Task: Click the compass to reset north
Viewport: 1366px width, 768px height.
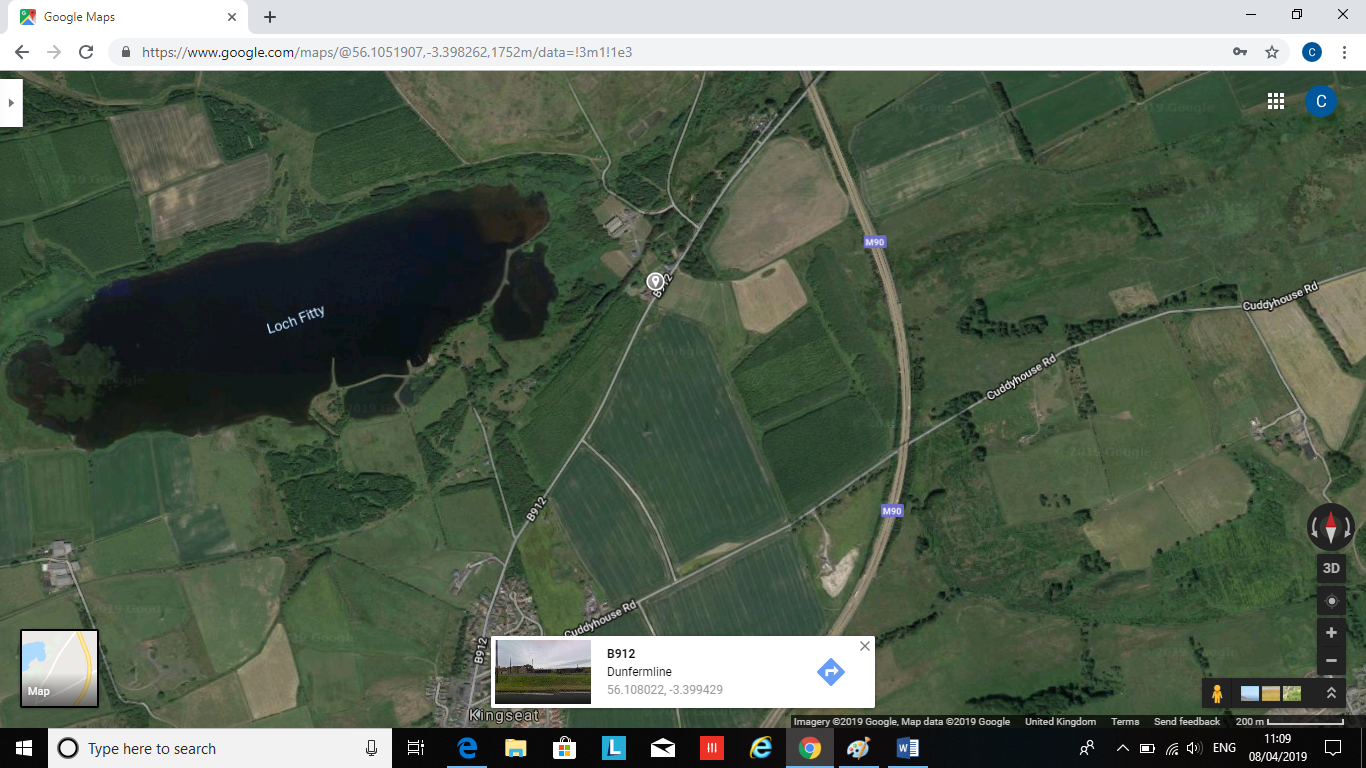Action: 1331,527
